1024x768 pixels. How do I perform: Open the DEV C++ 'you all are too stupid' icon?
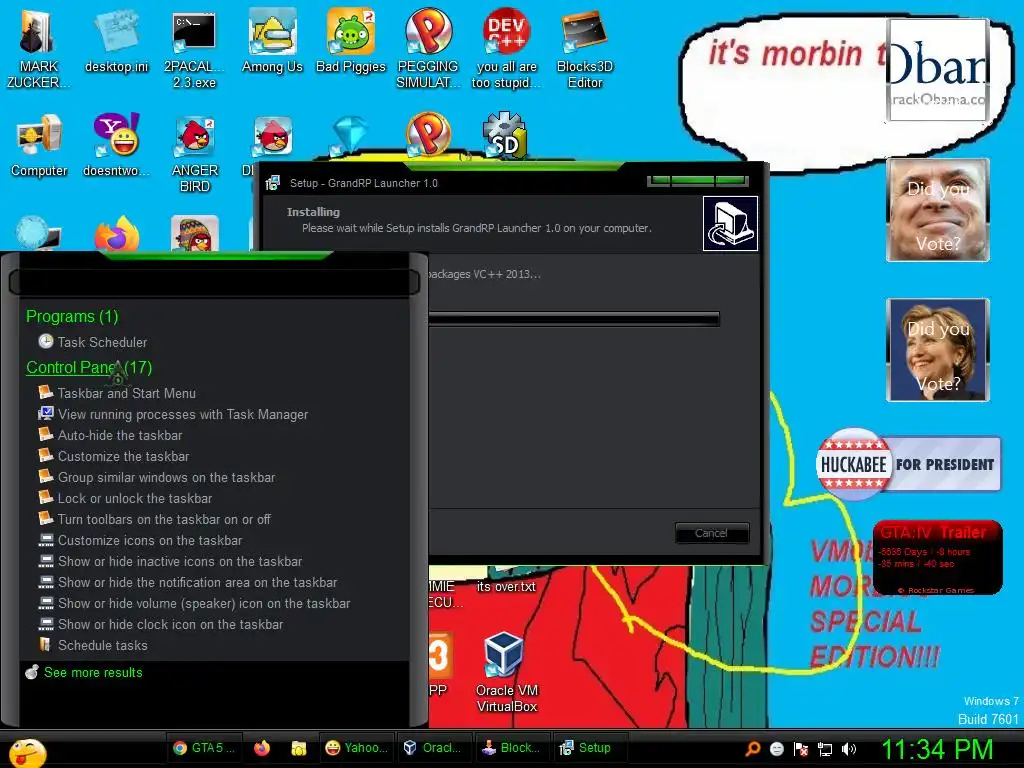click(506, 49)
